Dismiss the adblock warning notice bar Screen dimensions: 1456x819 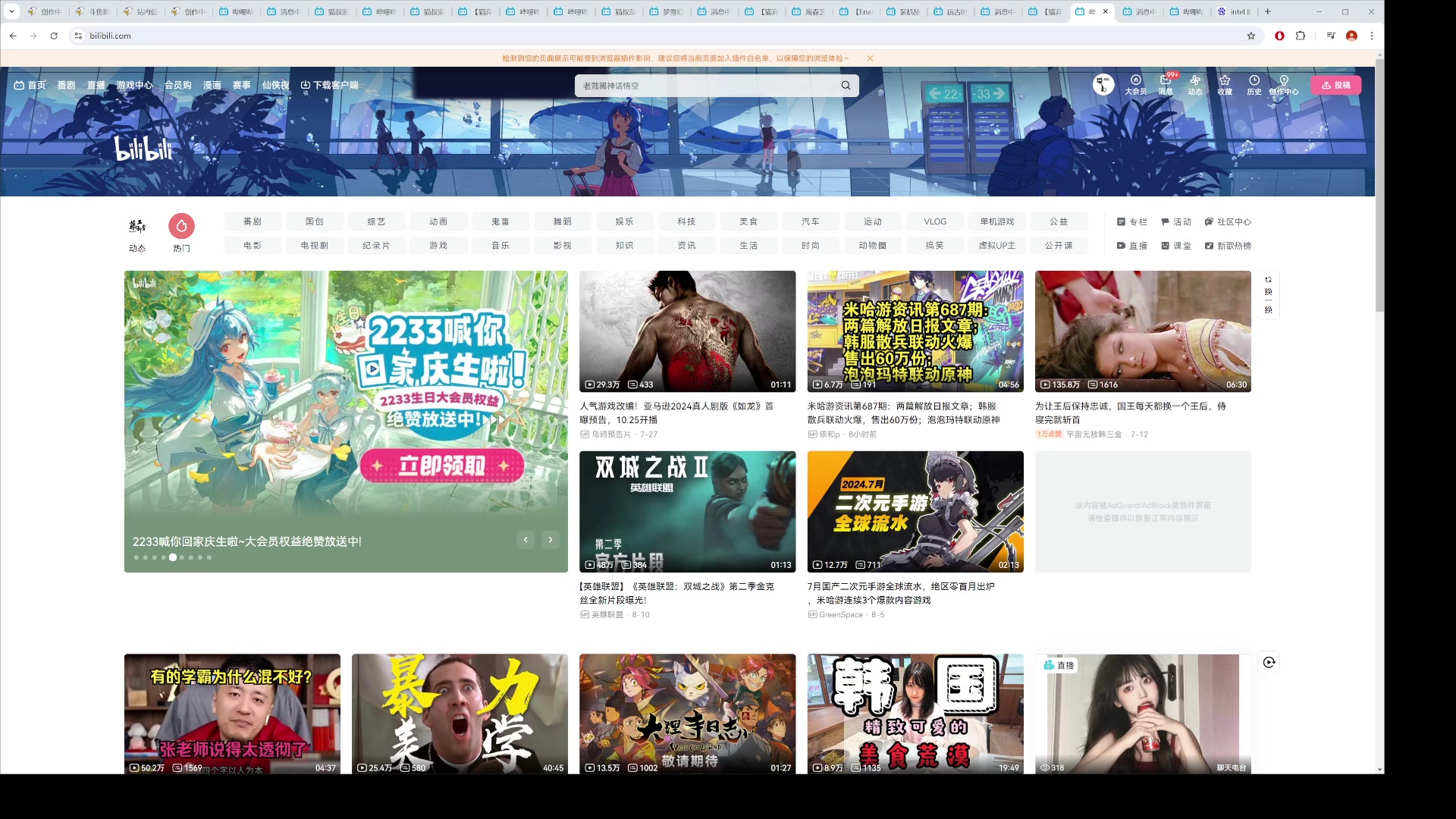(870, 58)
